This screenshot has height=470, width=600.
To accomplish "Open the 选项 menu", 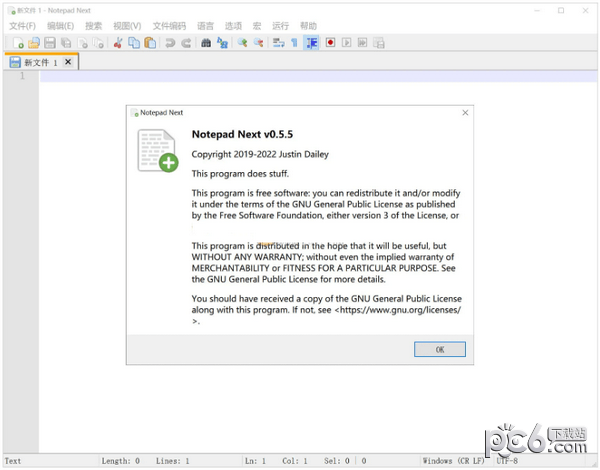I will 233,26.
